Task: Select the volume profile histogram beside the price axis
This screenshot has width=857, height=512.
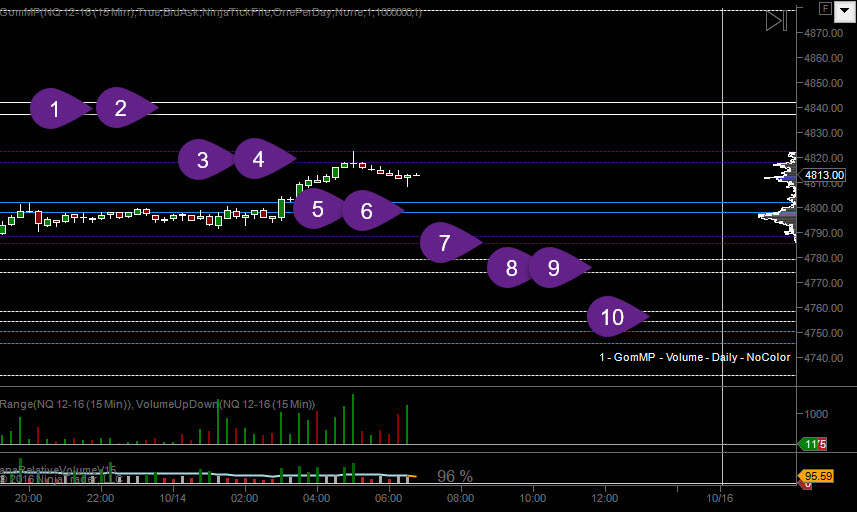Action: (779, 197)
